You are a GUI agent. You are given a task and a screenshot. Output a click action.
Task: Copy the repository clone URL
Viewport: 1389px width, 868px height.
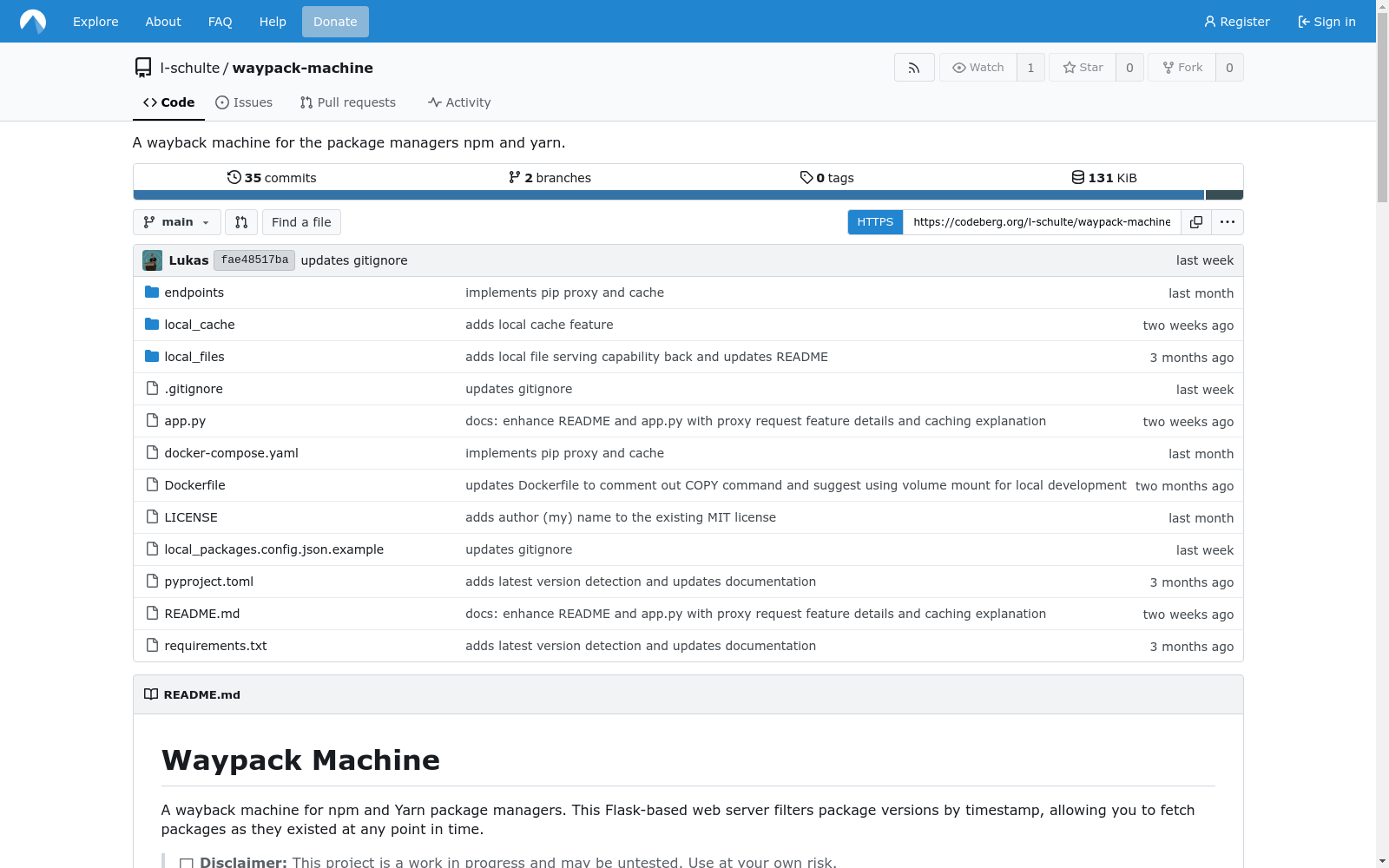pyautogui.click(x=1195, y=222)
